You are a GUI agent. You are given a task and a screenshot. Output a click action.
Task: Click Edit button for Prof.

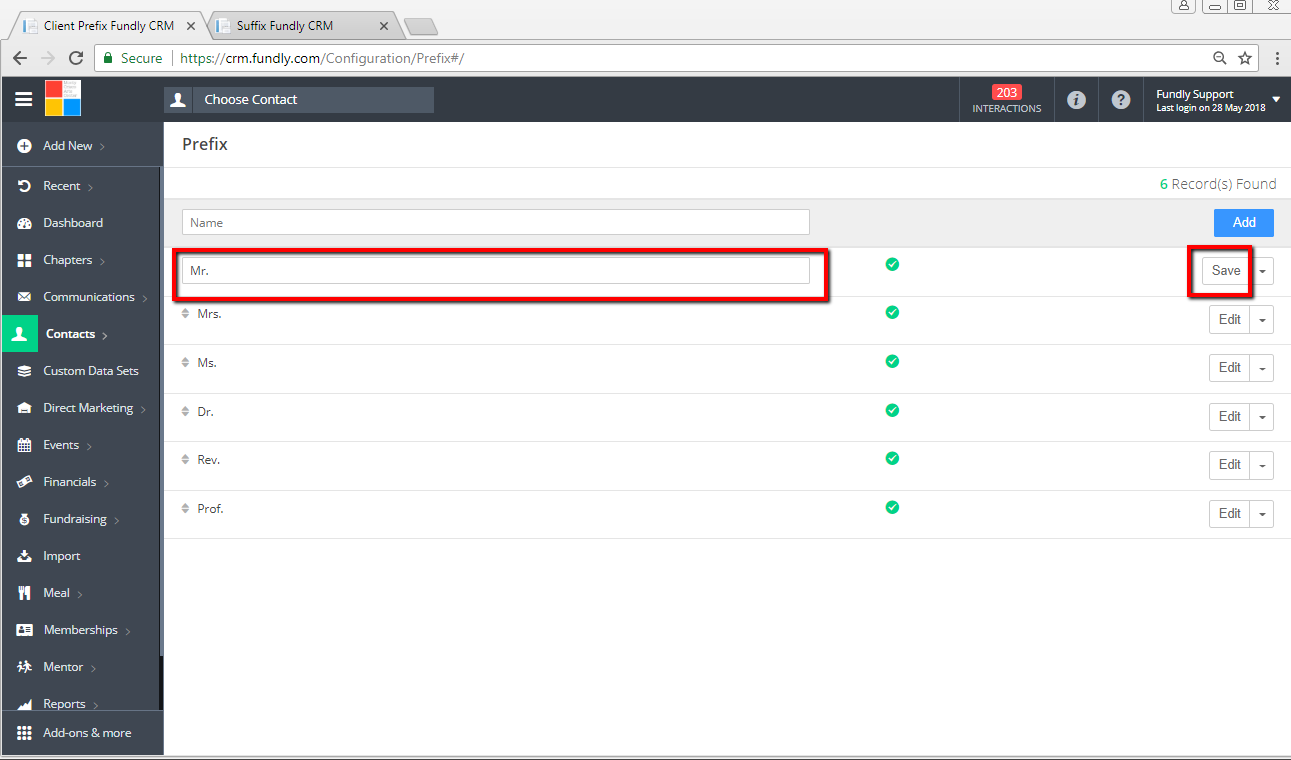coord(1230,514)
